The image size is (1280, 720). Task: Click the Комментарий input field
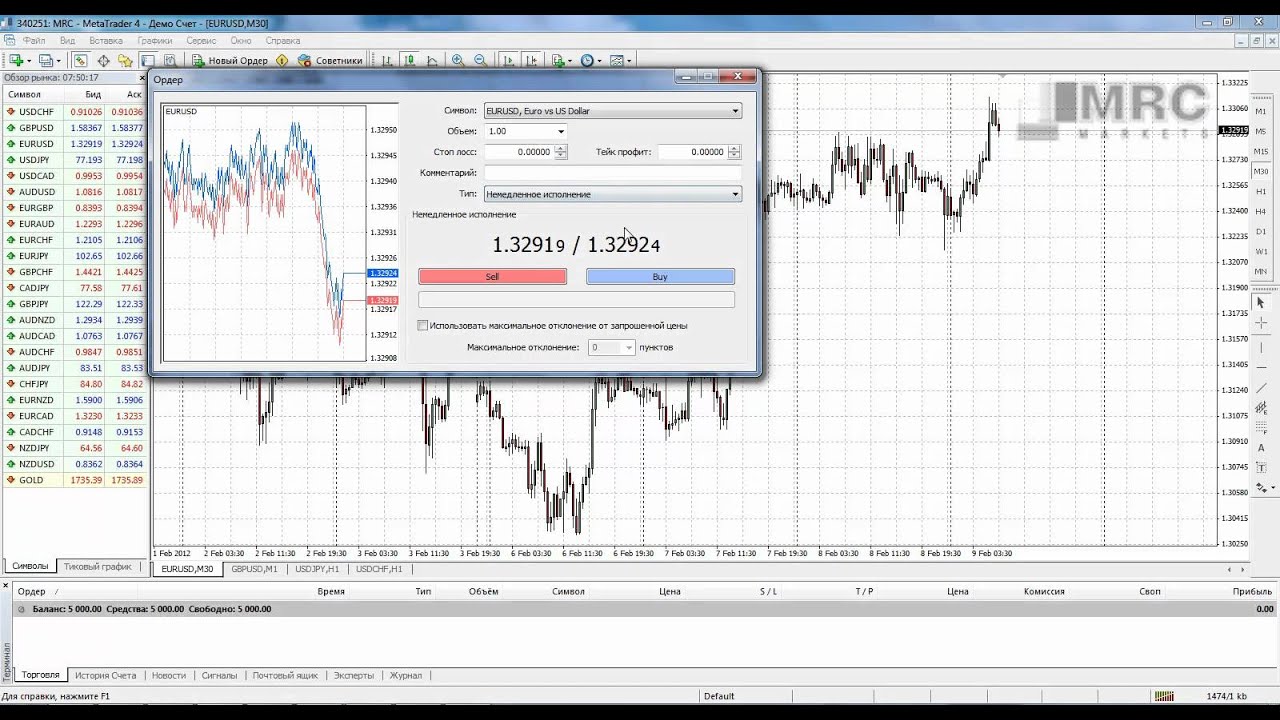(x=613, y=173)
